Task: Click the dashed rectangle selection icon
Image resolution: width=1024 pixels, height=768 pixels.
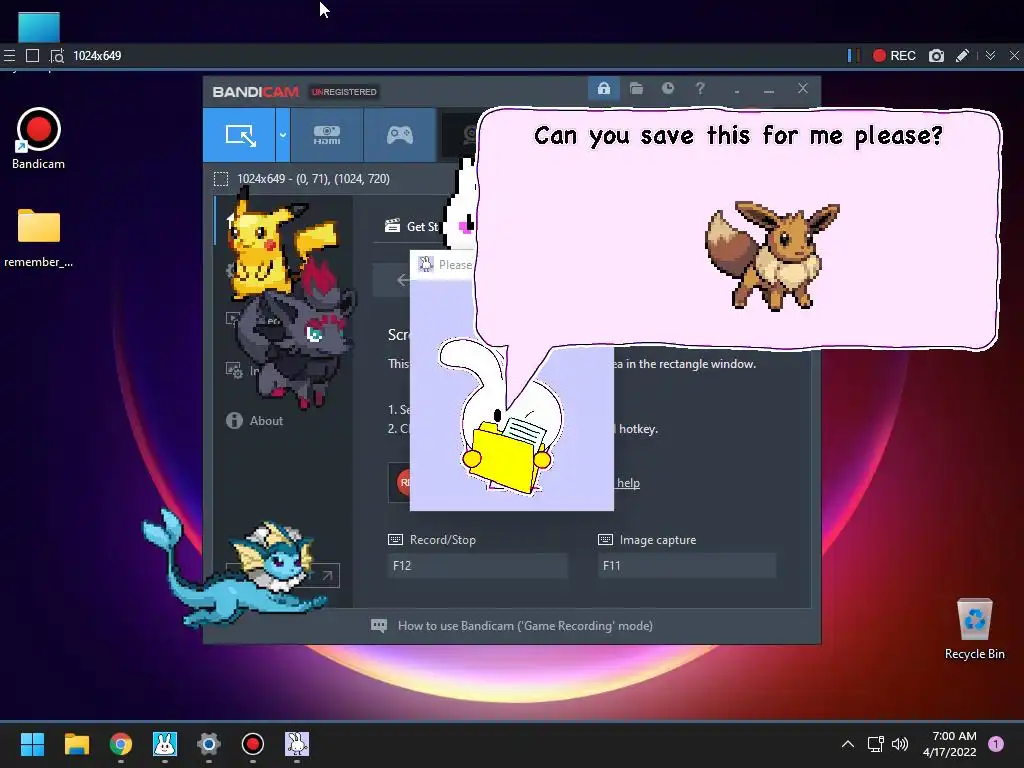Action: 221,179
